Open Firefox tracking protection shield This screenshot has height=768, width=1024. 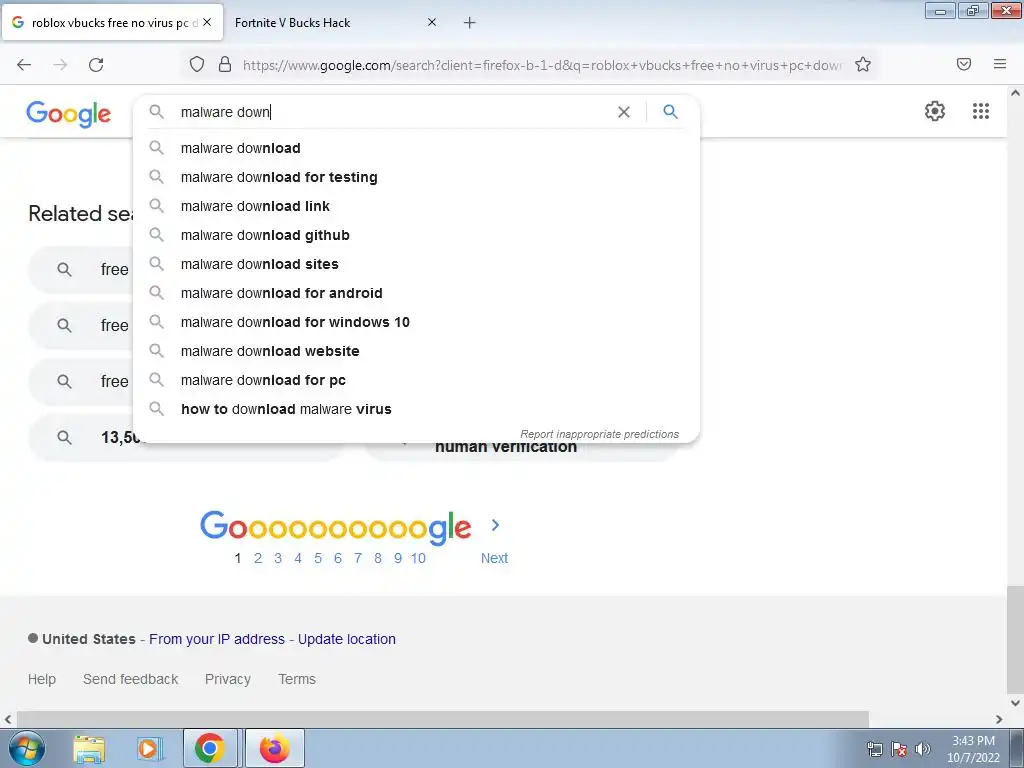tap(197, 64)
